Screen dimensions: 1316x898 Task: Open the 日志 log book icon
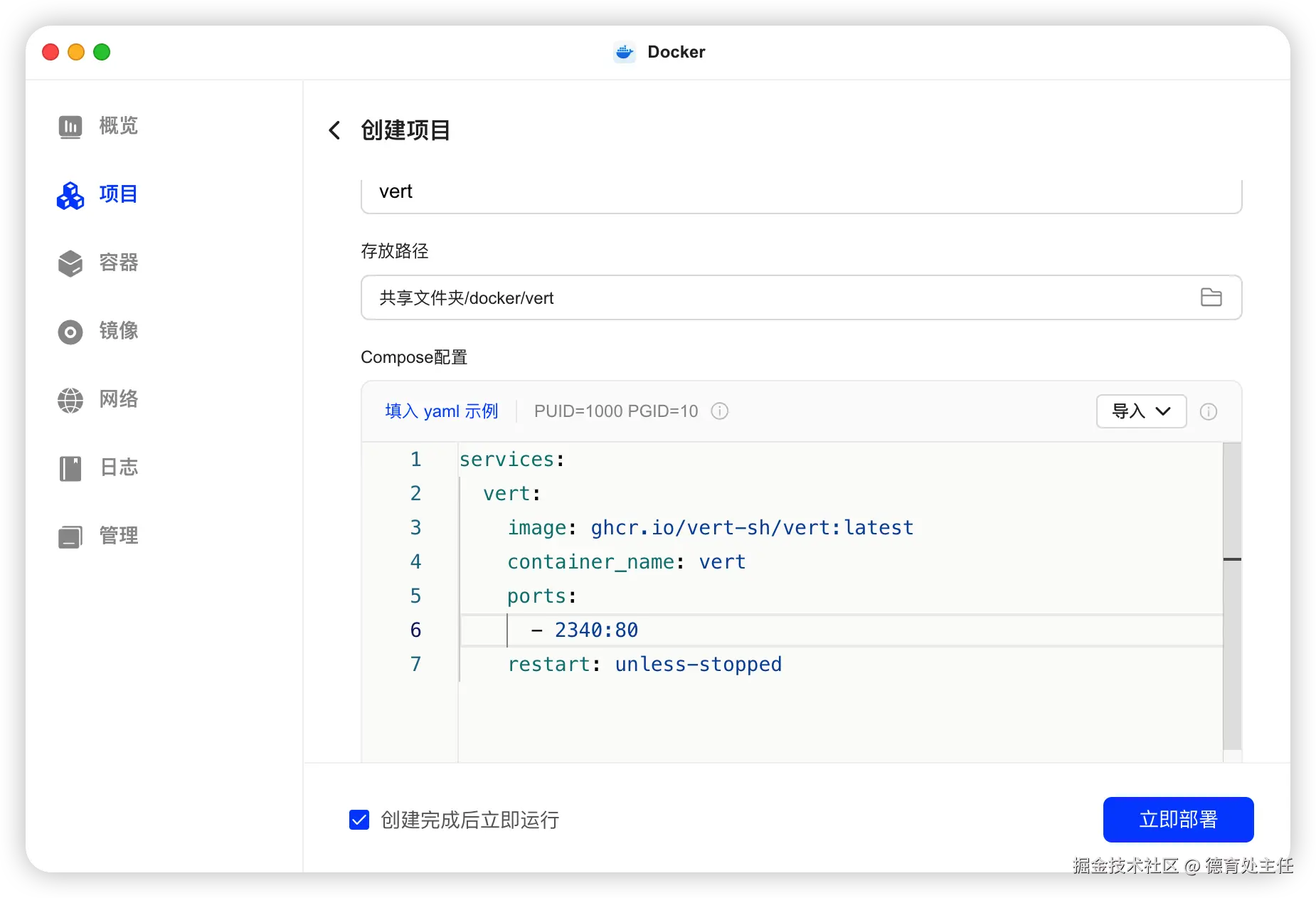coord(70,468)
